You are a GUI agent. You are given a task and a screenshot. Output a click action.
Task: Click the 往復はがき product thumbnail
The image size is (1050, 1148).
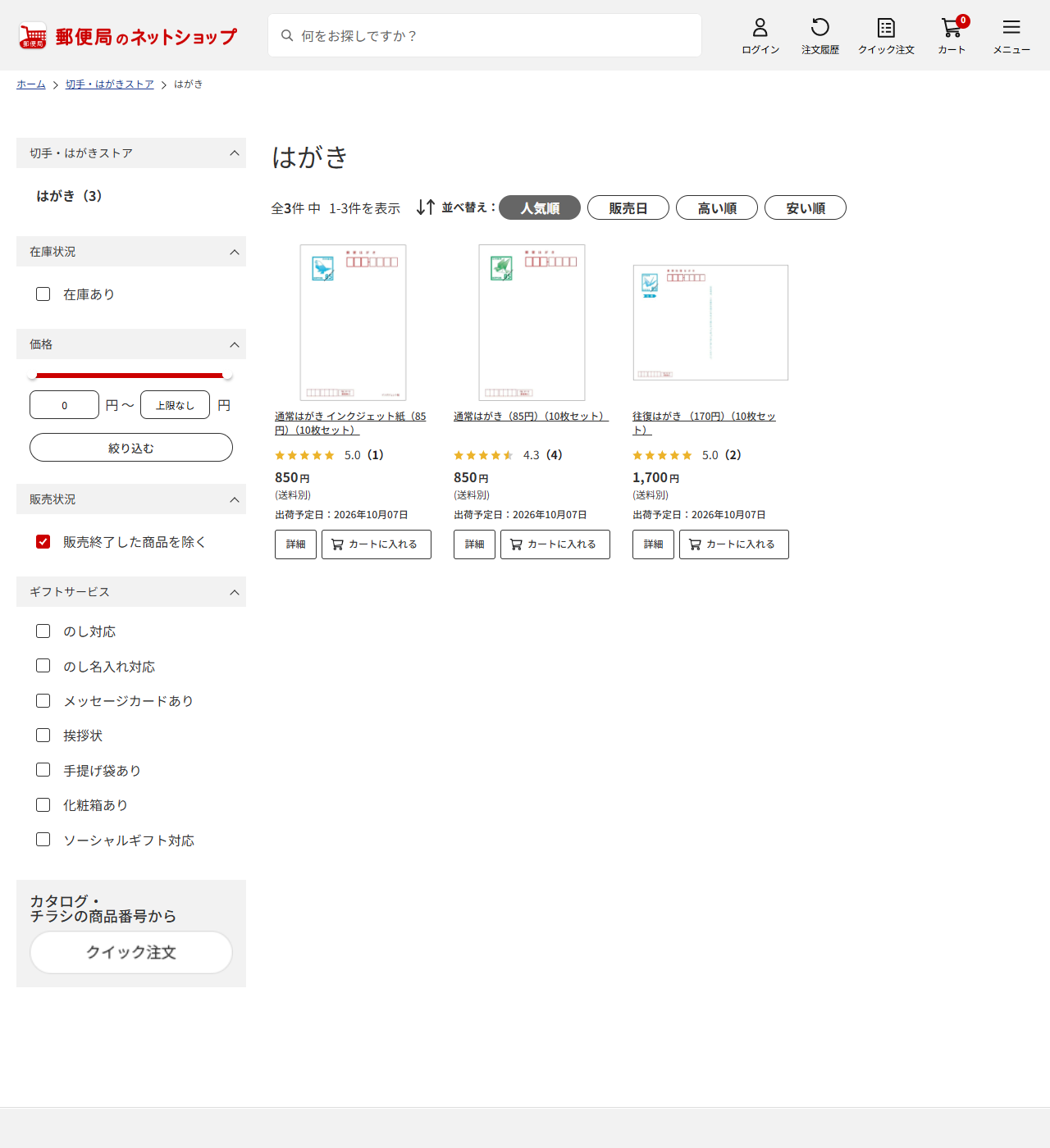710,322
